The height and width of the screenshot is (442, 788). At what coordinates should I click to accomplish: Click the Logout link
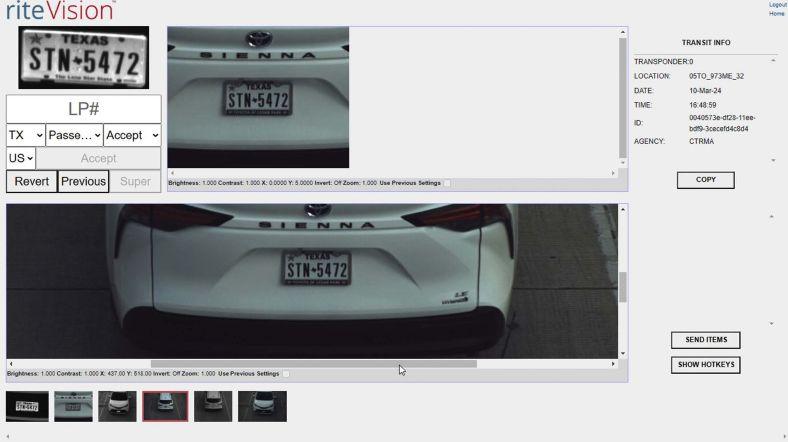pyautogui.click(x=777, y=5)
